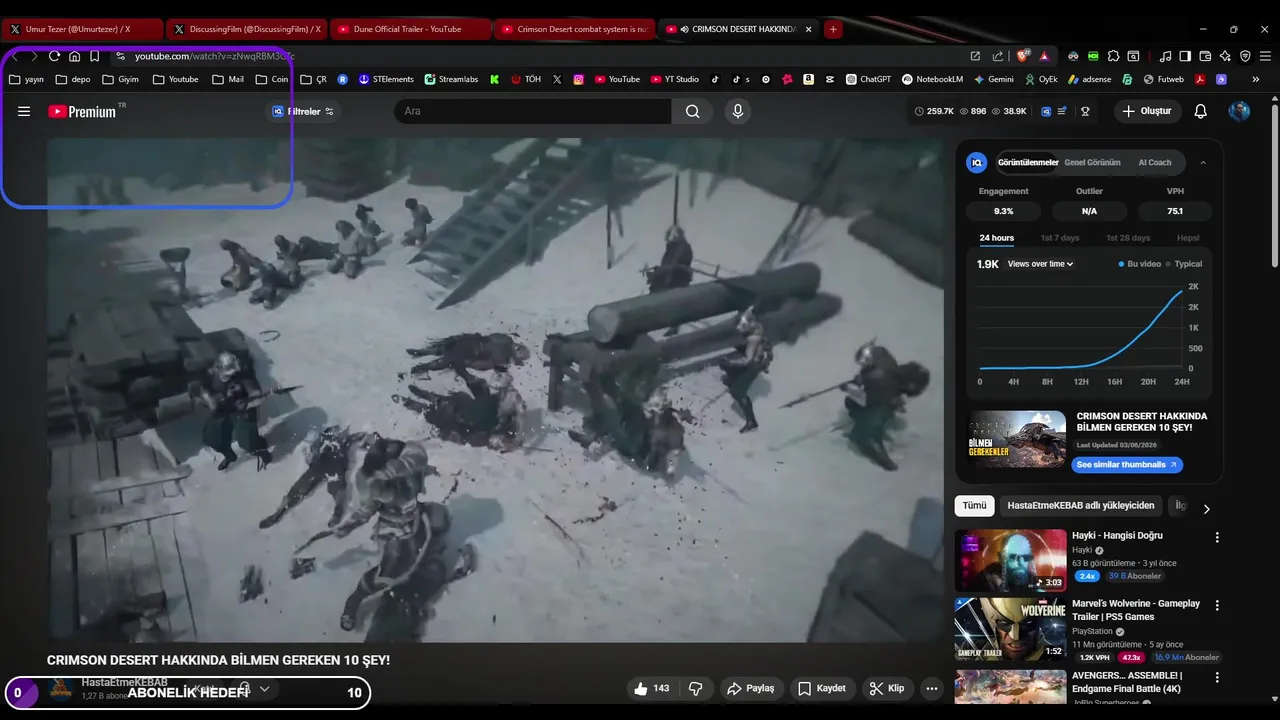Open Brave Rewards triangle icon

click(1044, 56)
